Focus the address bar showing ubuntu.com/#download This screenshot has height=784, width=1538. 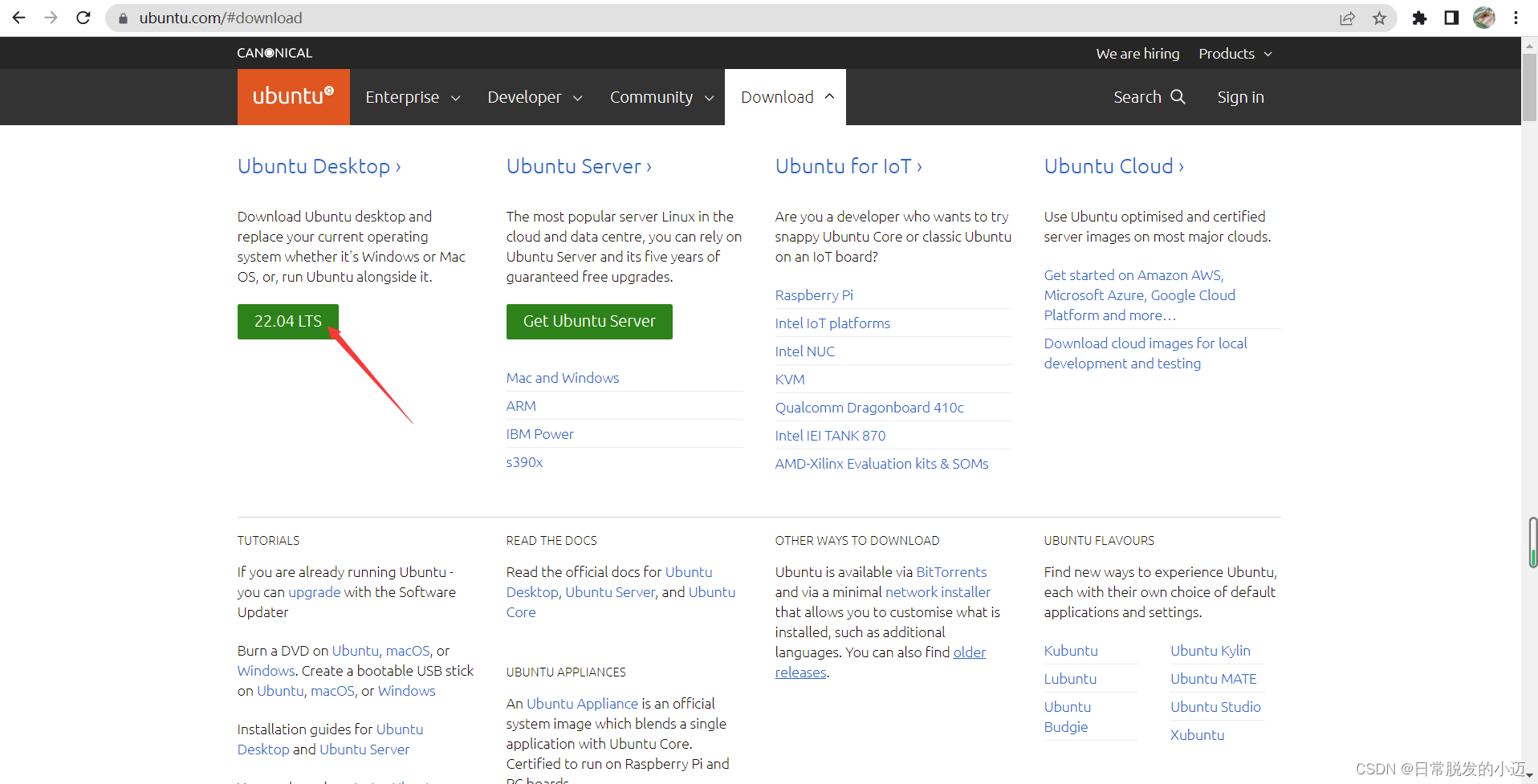coord(722,18)
